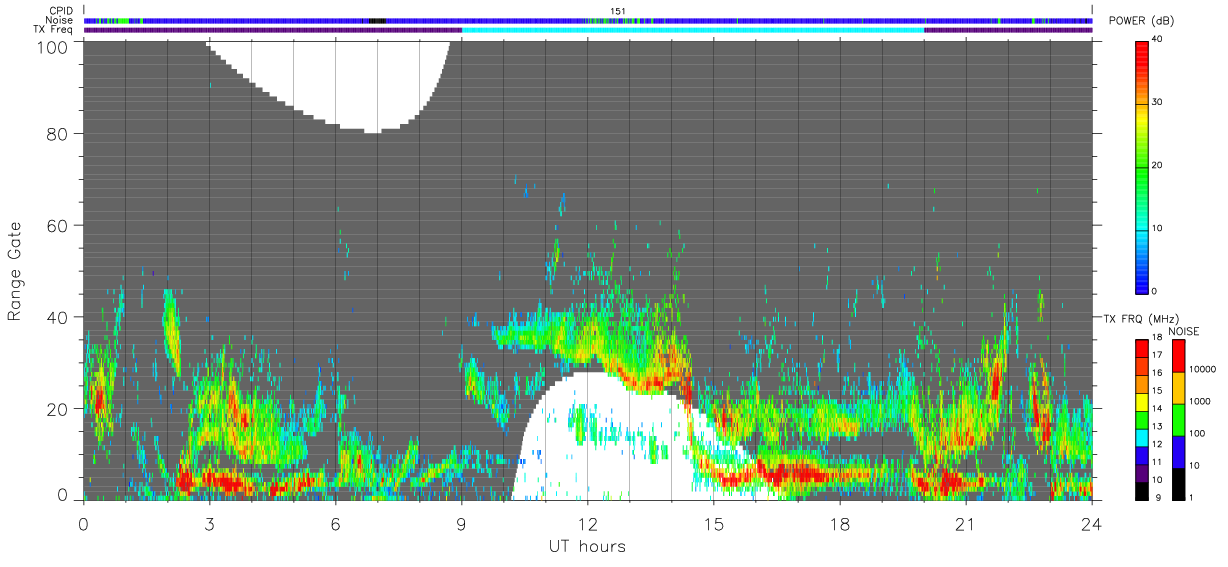Pick the purple swatch in the TX FRQ legend
Image resolution: width=1228 pixels, height=567 pixels.
pyautogui.click(x=1141, y=473)
